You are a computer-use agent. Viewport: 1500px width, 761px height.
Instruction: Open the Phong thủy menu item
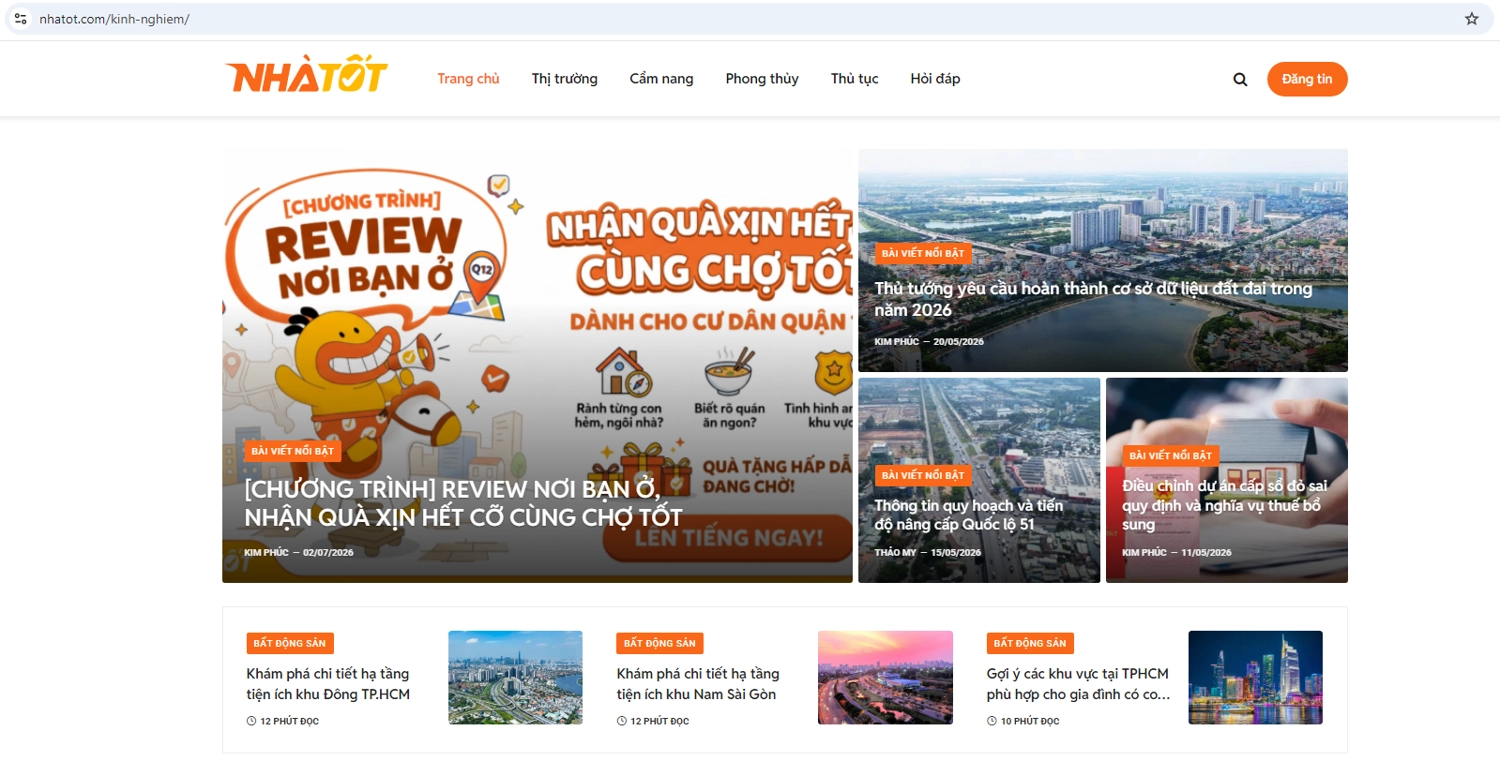coord(762,79)
